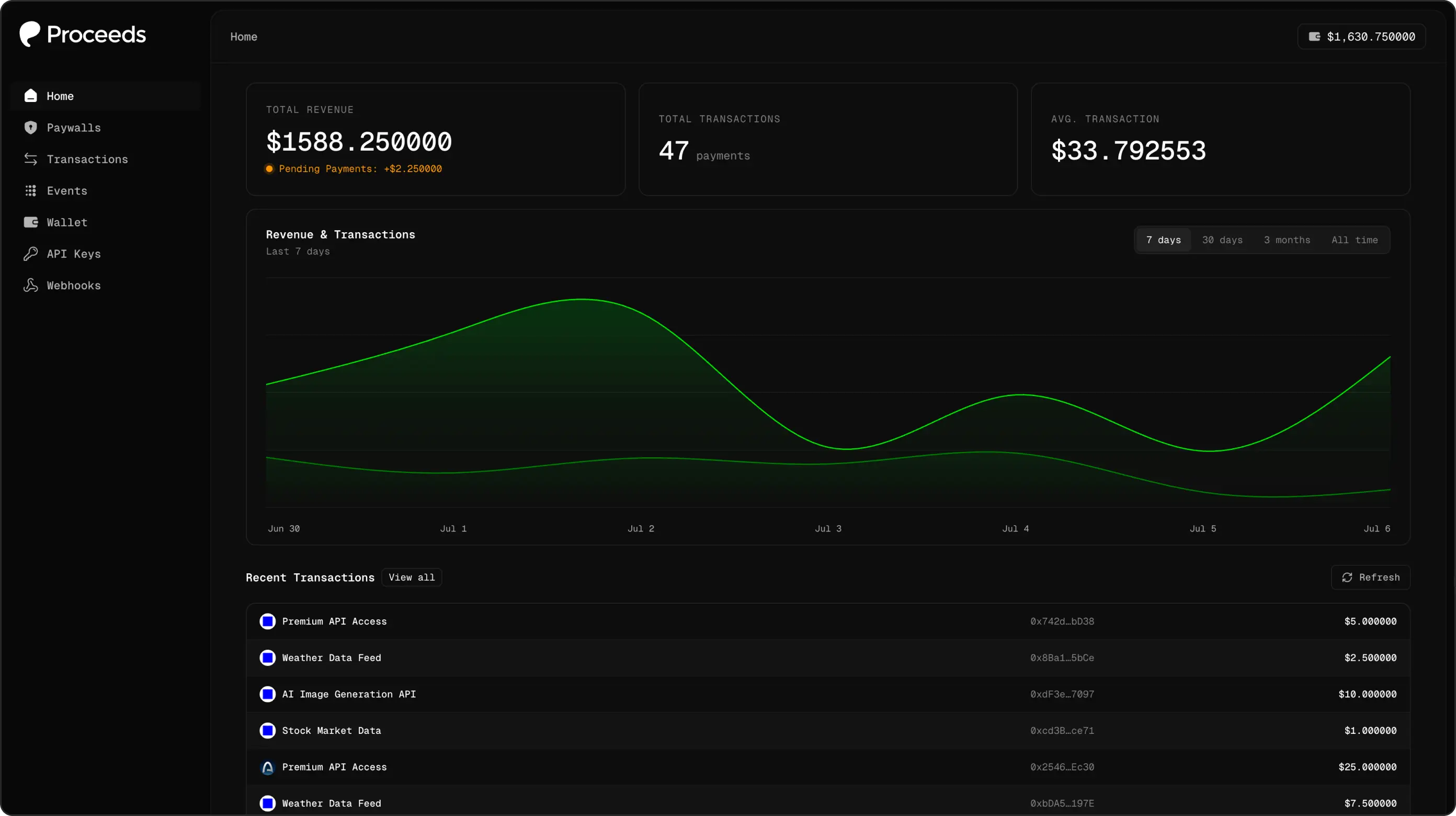Image resolution: width=1456 pixels, height=816 pixels.
Task: Click the API Keys key icon
Action: [30, 254]
